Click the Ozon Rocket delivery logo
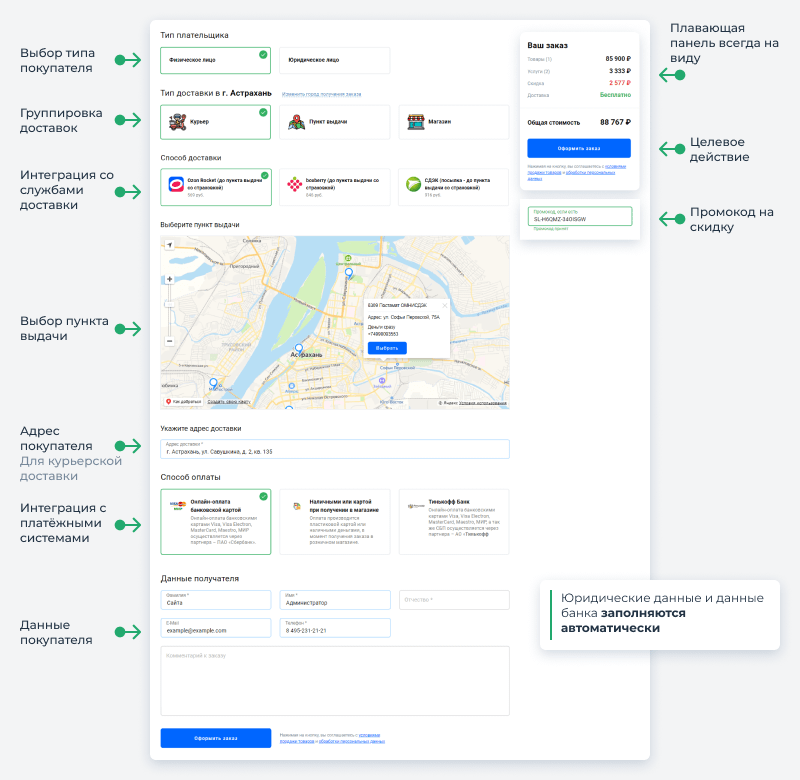The width and height of the screenshot is (800, 780). pos(176,184)
